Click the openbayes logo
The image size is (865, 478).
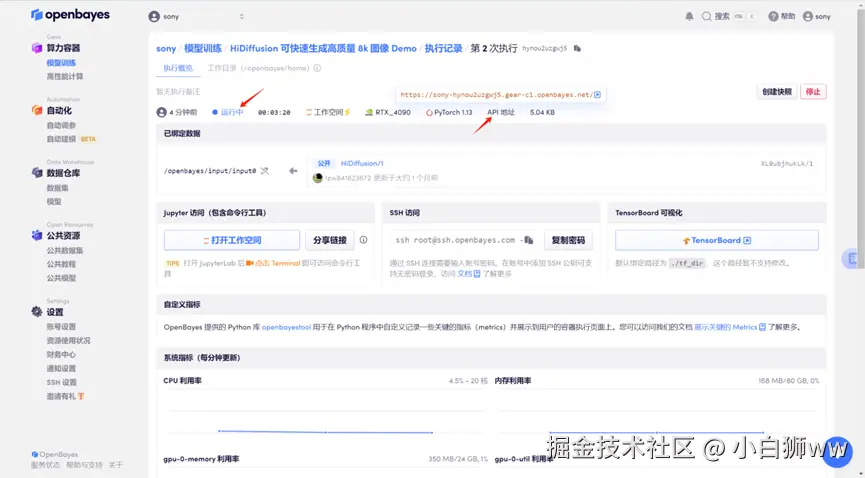click(x=70, y=15)
